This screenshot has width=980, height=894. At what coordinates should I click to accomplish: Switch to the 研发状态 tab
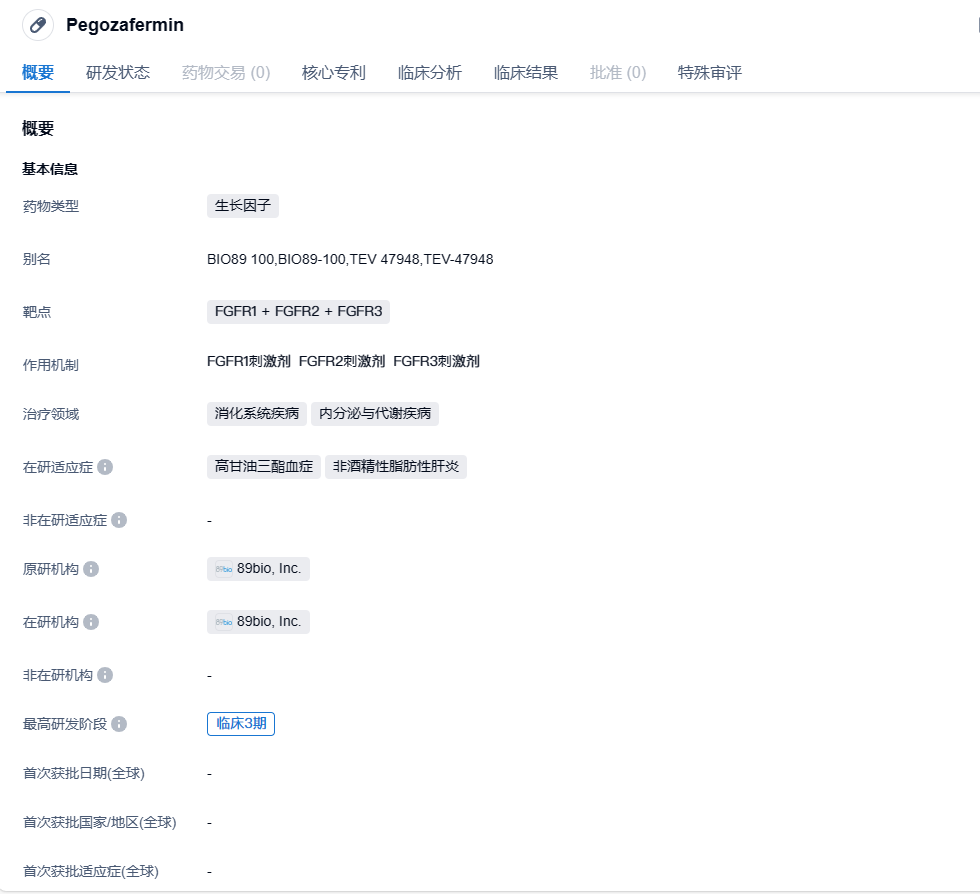coord(118,73)
